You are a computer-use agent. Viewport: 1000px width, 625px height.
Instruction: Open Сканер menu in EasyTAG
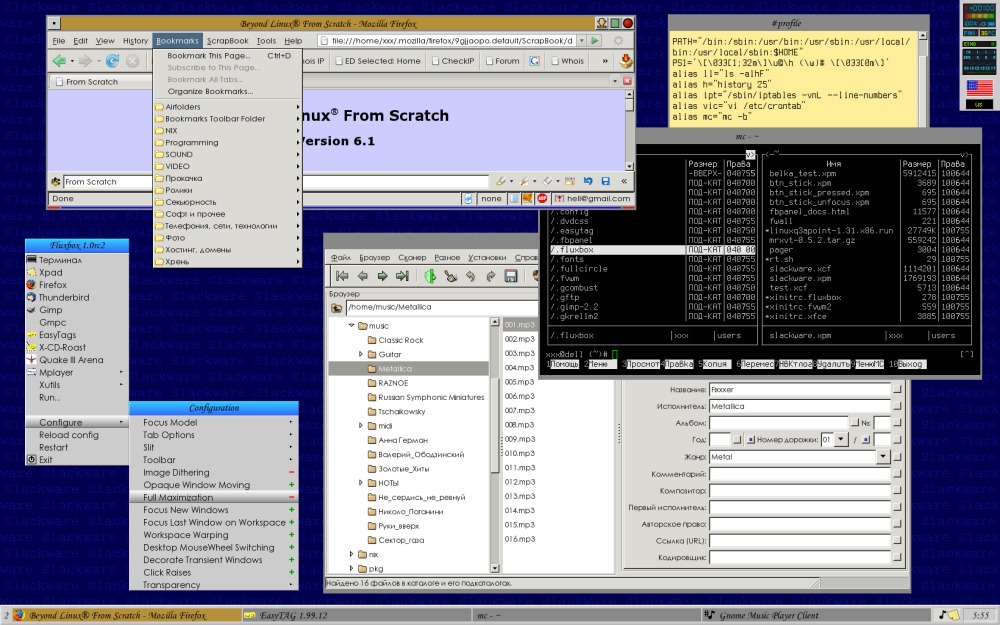tap(412, 257)
